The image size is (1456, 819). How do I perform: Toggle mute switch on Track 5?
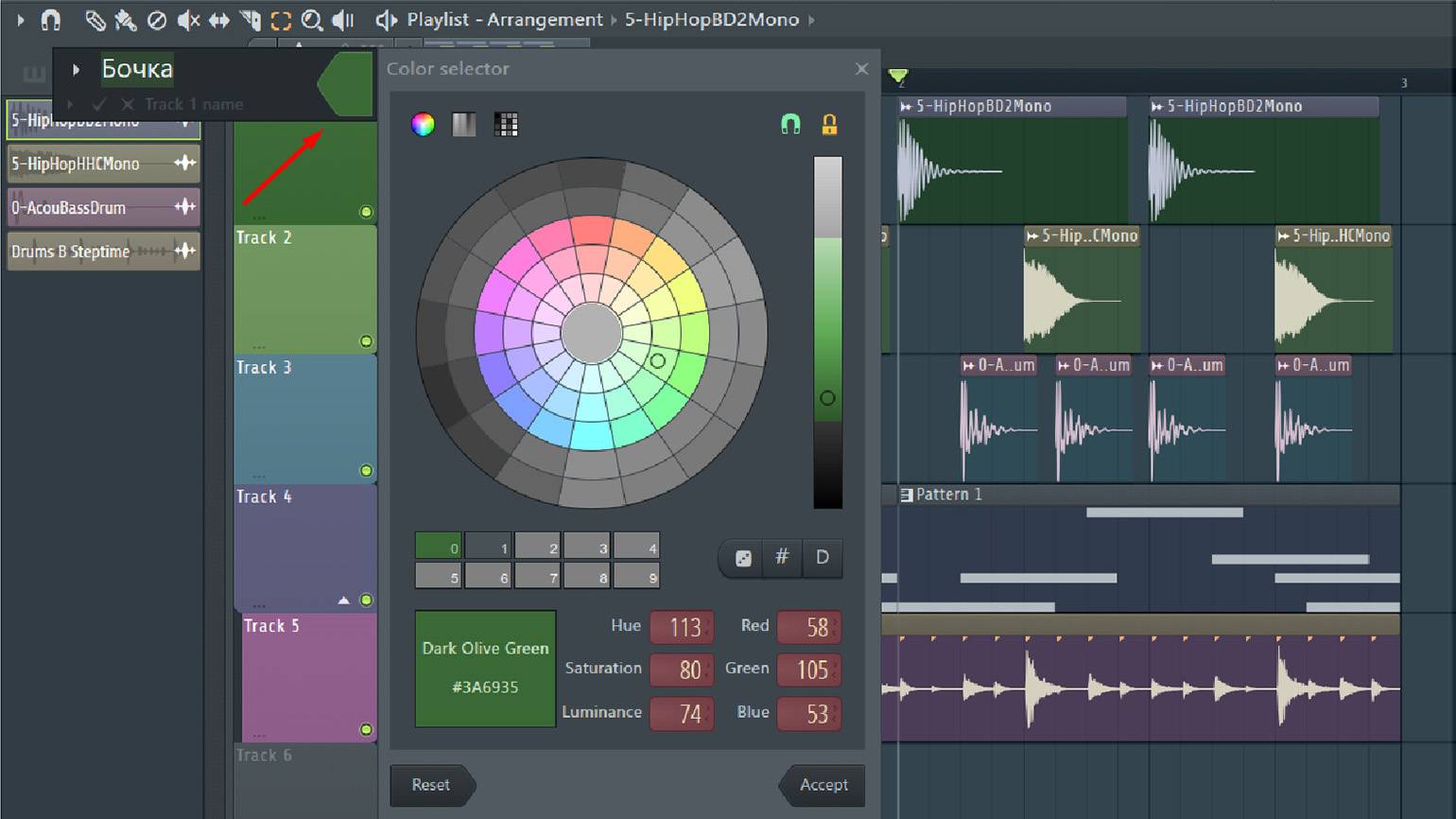(366, 729)
